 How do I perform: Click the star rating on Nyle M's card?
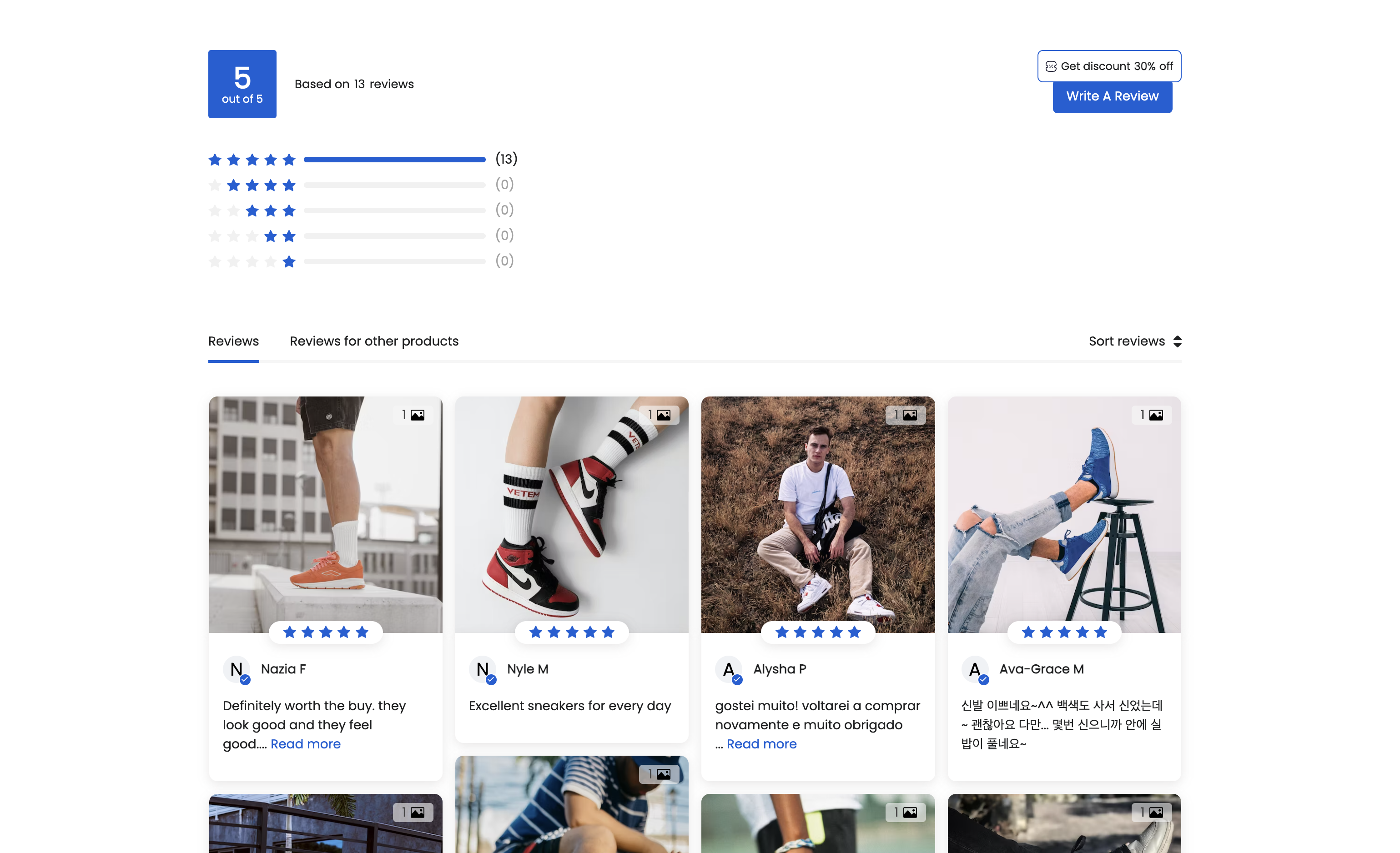pos(572,632)
